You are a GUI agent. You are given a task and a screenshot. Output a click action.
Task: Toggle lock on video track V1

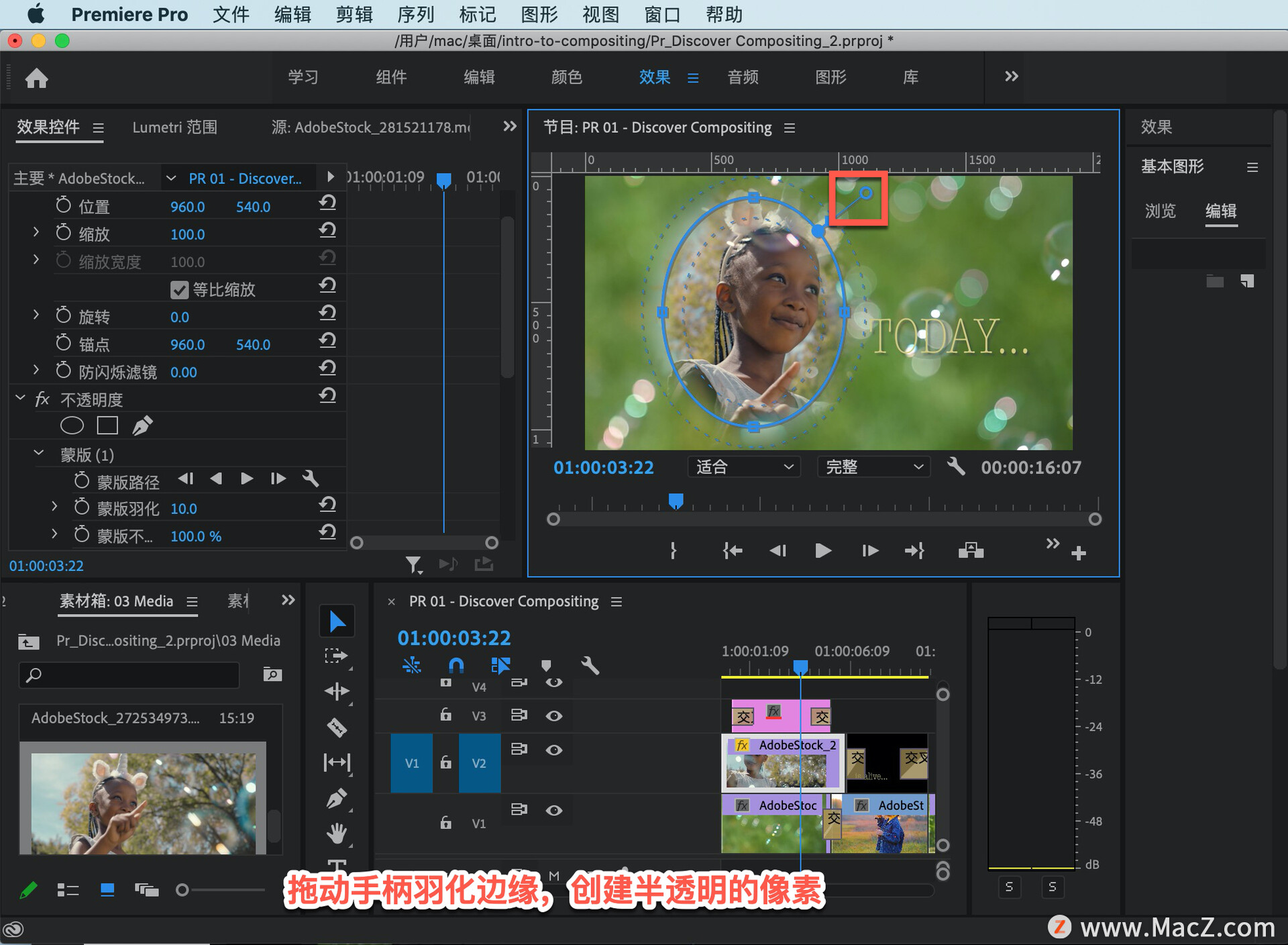445,822
